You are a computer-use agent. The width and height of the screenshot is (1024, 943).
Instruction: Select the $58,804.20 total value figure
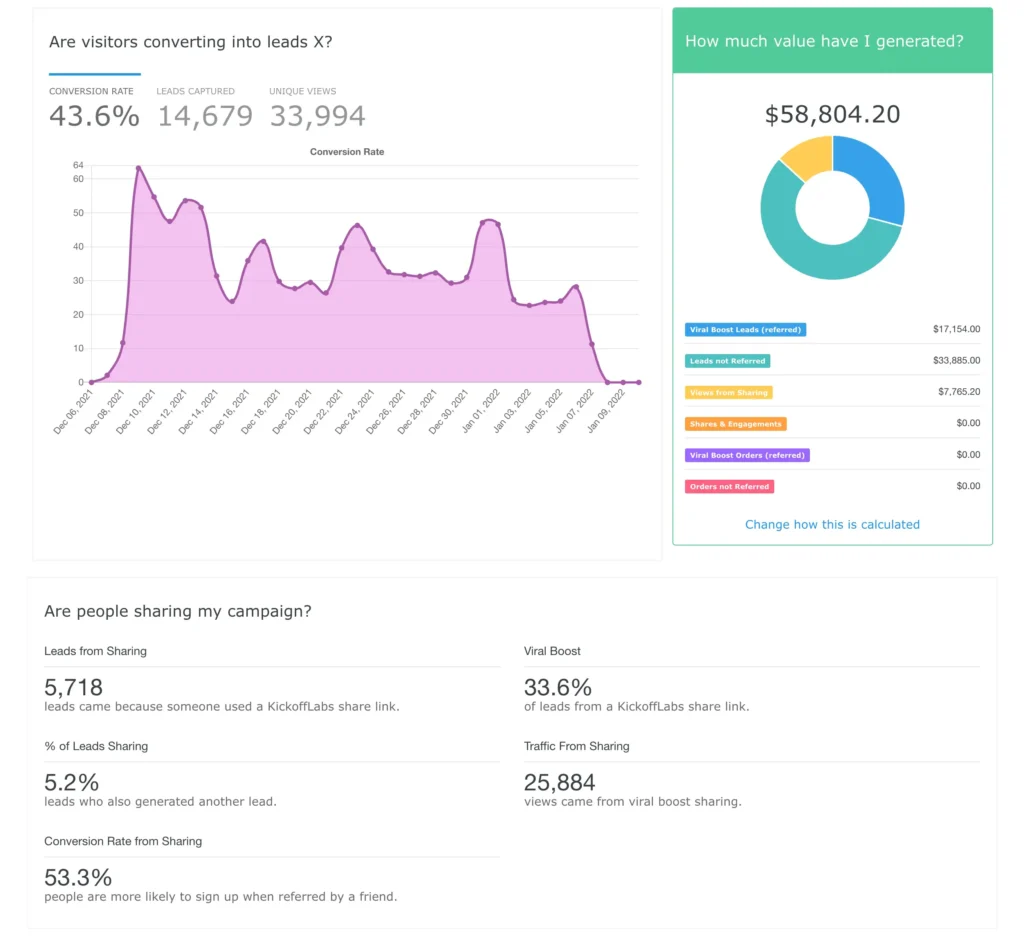(832, 114)
